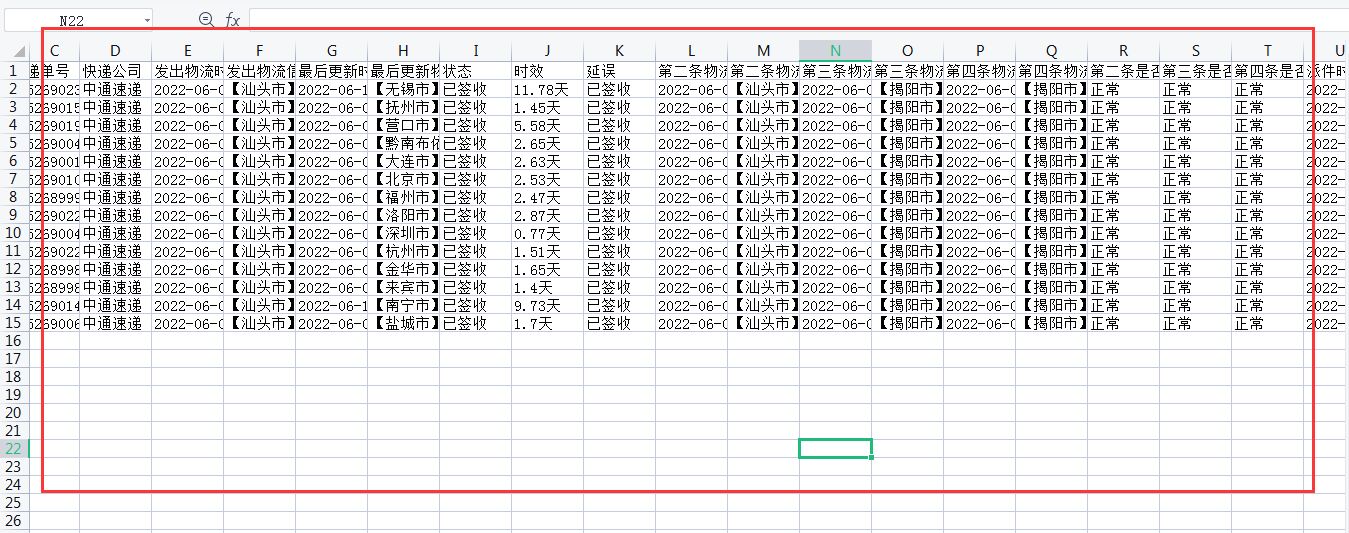This screenshot has width=1349, height=533.
Task: Click the 【营口市】 cell
Action: pos(404,125)
